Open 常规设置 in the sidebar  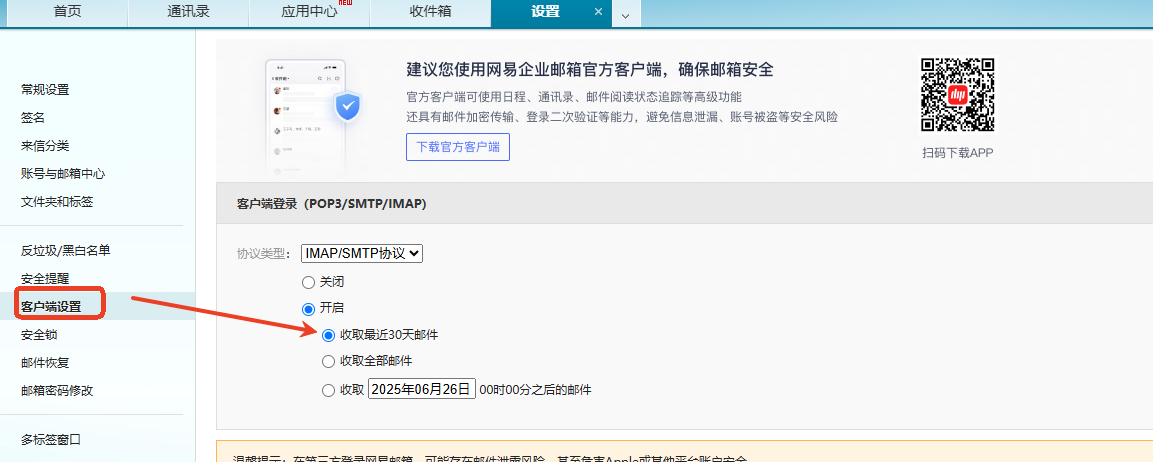click(45, 90)
